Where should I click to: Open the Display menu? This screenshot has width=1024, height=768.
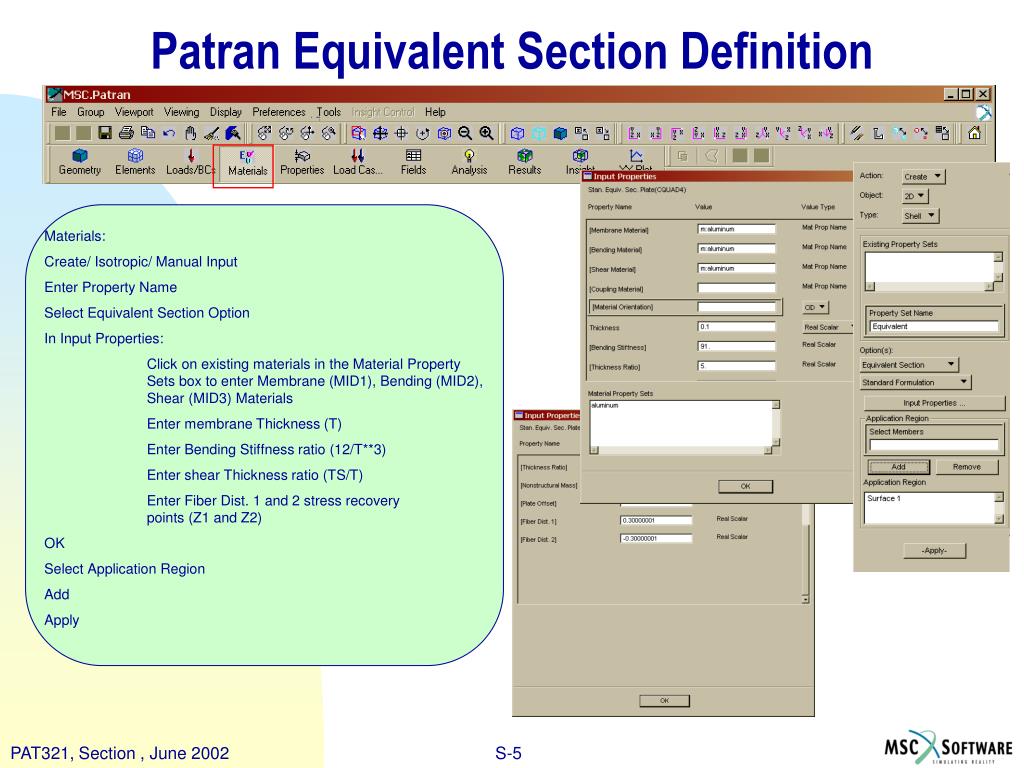click(226, 112)
